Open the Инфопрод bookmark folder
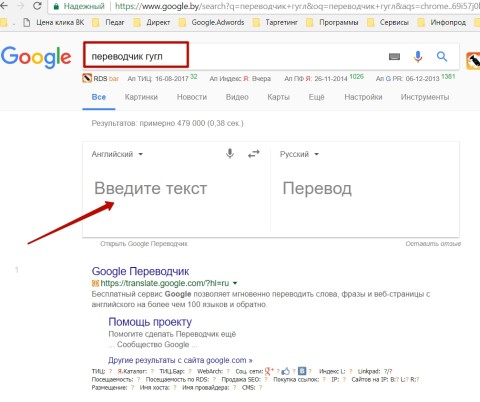Image resolution: width=480 pixels, height=402 pixels. click(x=442, y=22)
